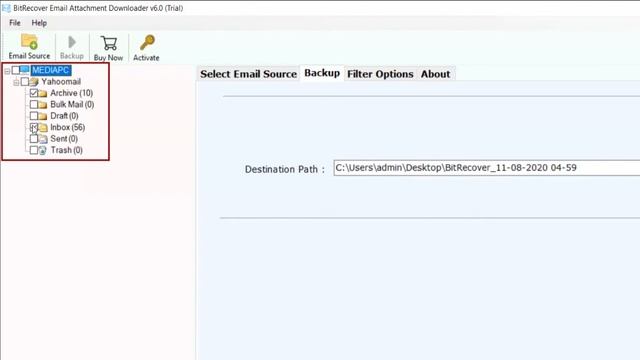Select the Draft (0) label

point(64,116)
